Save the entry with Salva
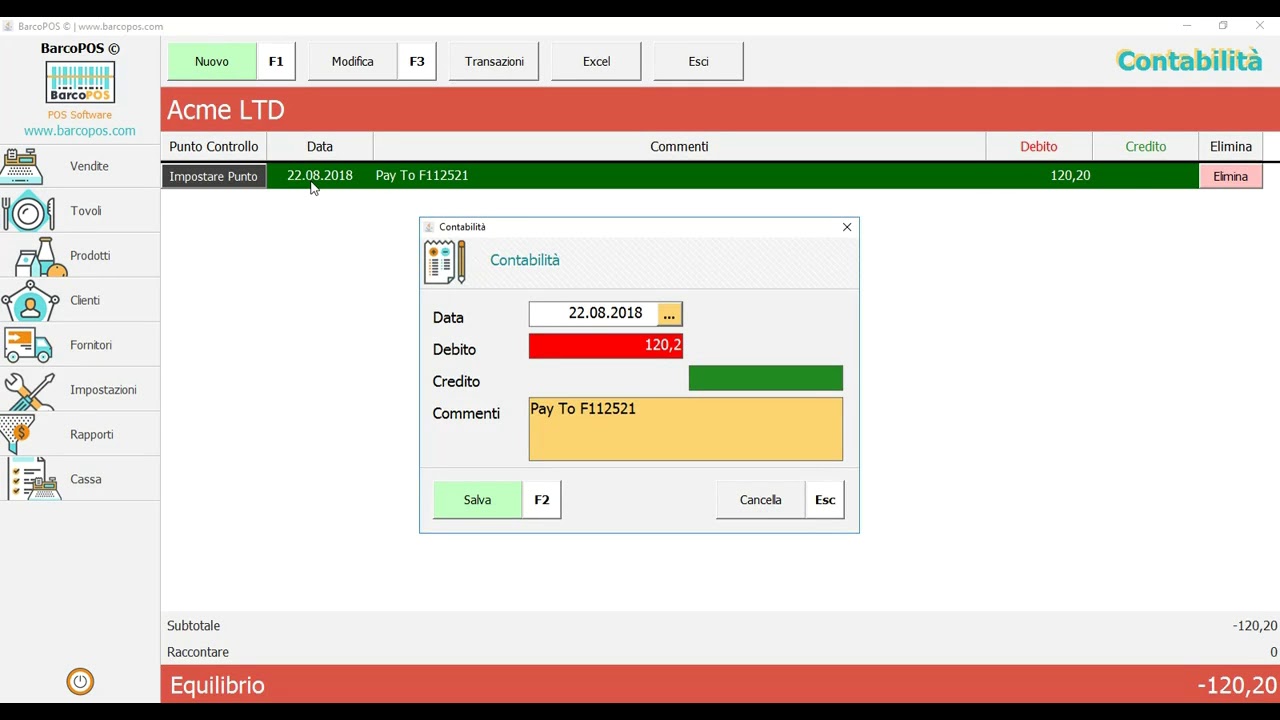Image resolution: width=1280 pixels, height=720 pixels. pyautogui.click(x=477, y=500)
